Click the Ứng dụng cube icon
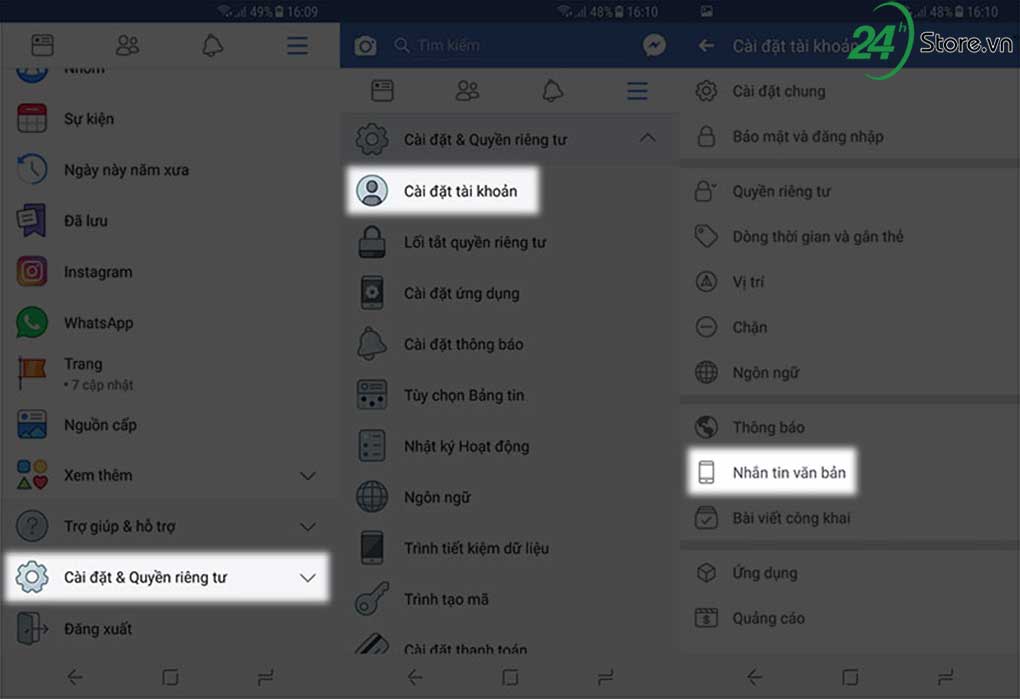The image size is (1020, 699). 706,572
